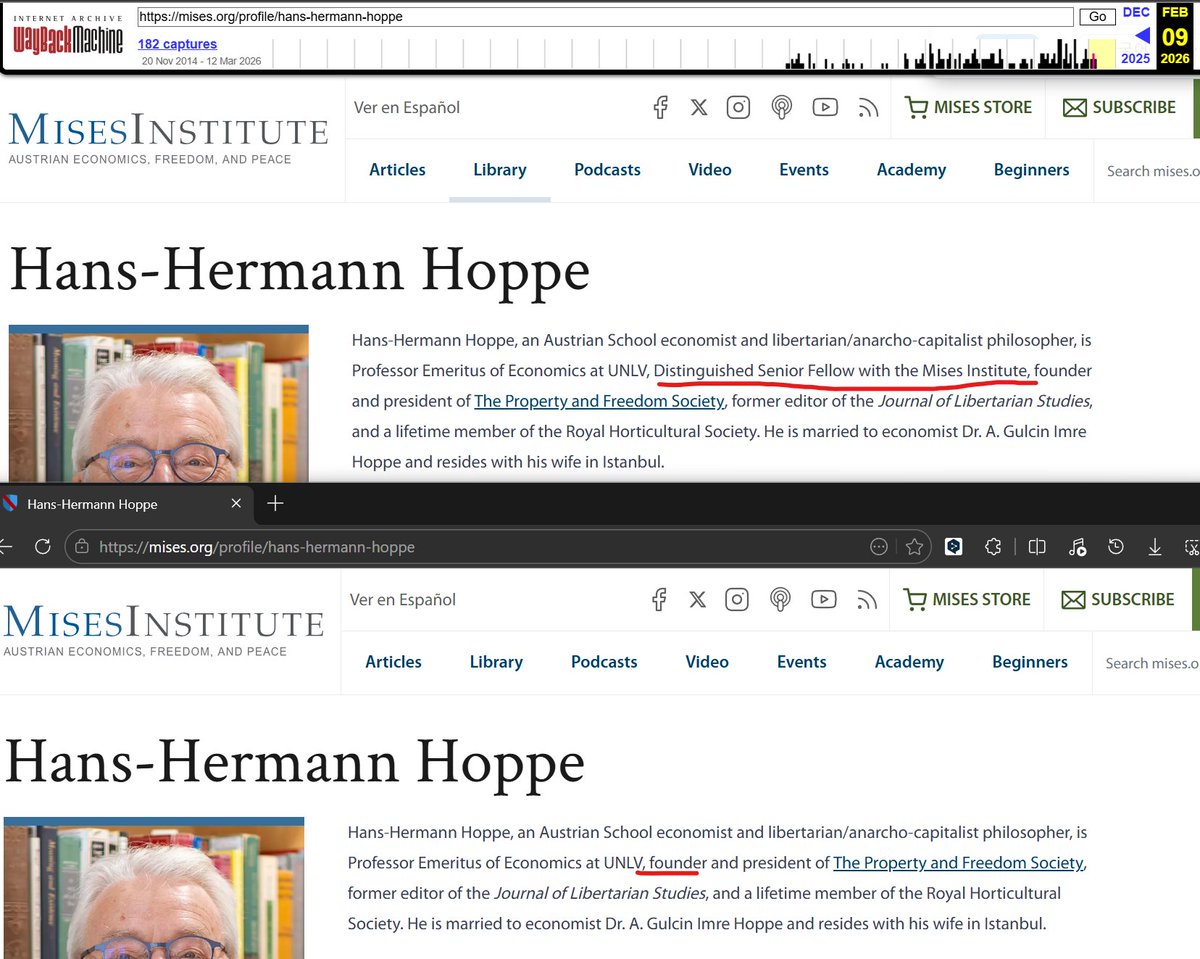Click the screenshot capture toolbar icon
The height and width of the screenshot is (959, 1200).
pyautogui.click(x=1191, y=547)
